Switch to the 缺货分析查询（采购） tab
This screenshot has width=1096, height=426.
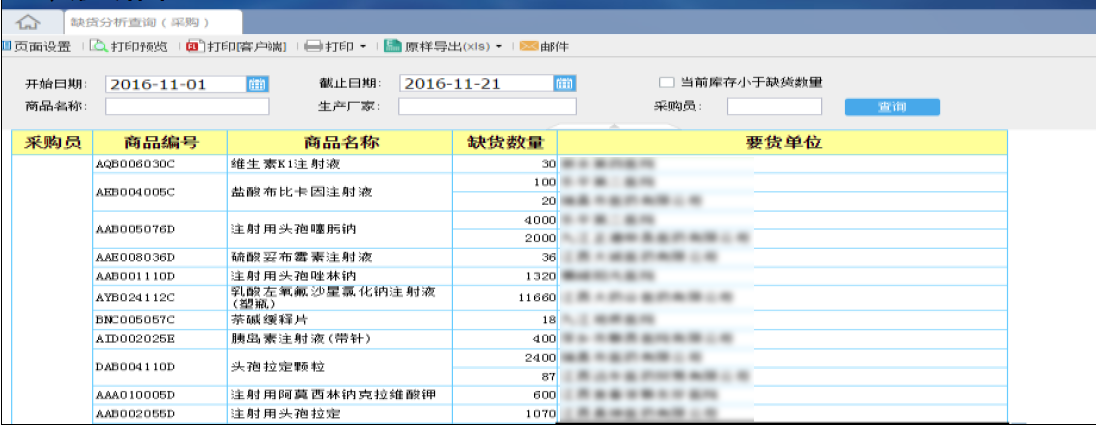click(153, 22)
